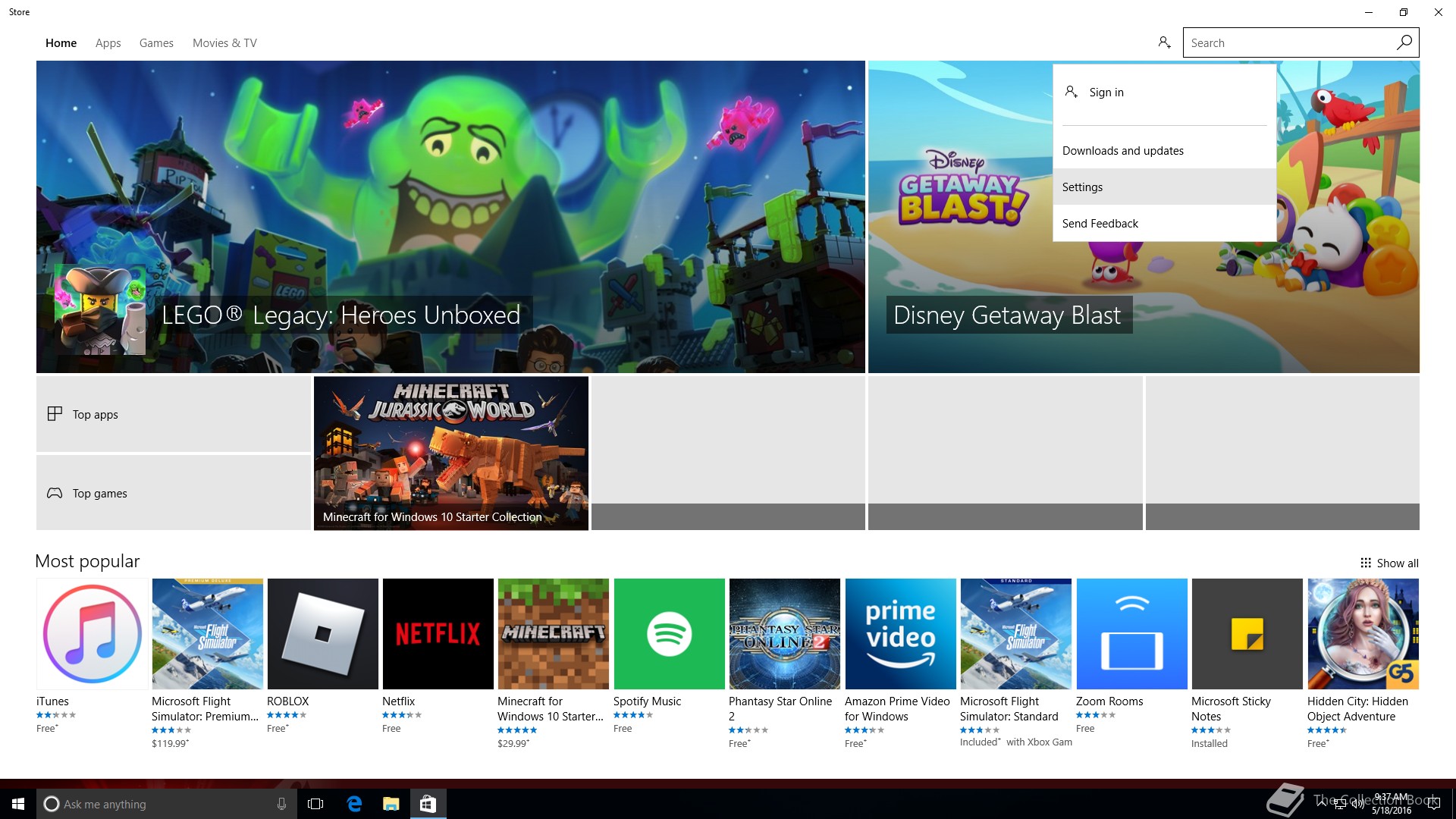
Task: Open Microsoft Flight Simulator Premium tile
Action: (207, 634)
